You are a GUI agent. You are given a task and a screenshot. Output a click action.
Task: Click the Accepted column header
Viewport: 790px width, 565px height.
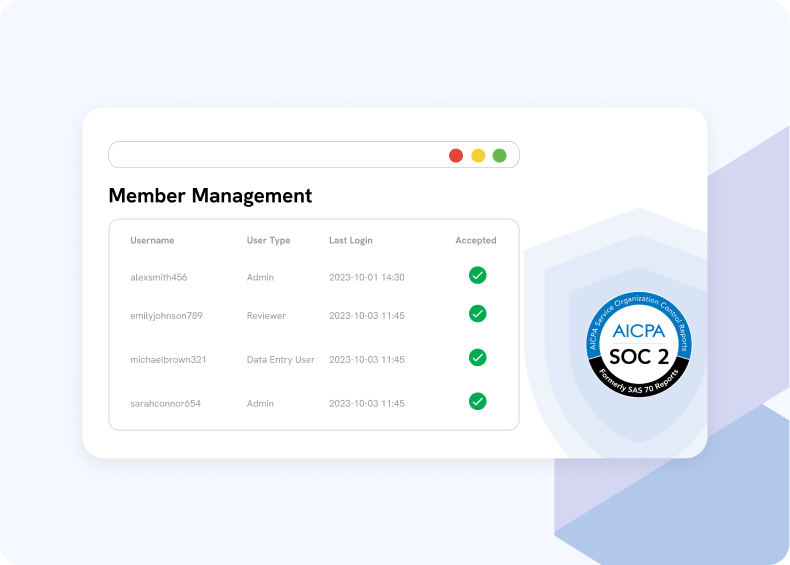point(476,240)
